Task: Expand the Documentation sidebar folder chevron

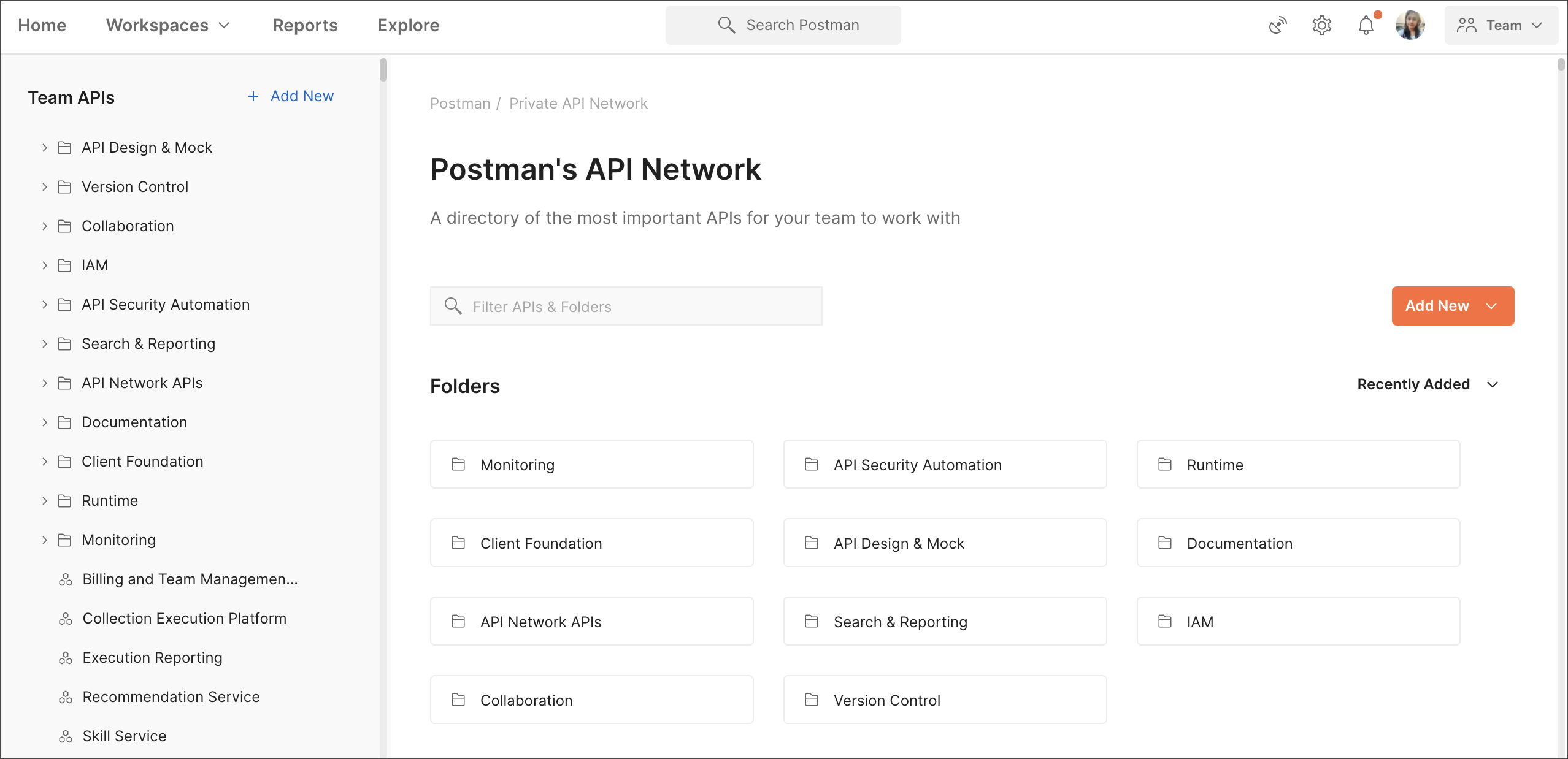Action: 44,422
